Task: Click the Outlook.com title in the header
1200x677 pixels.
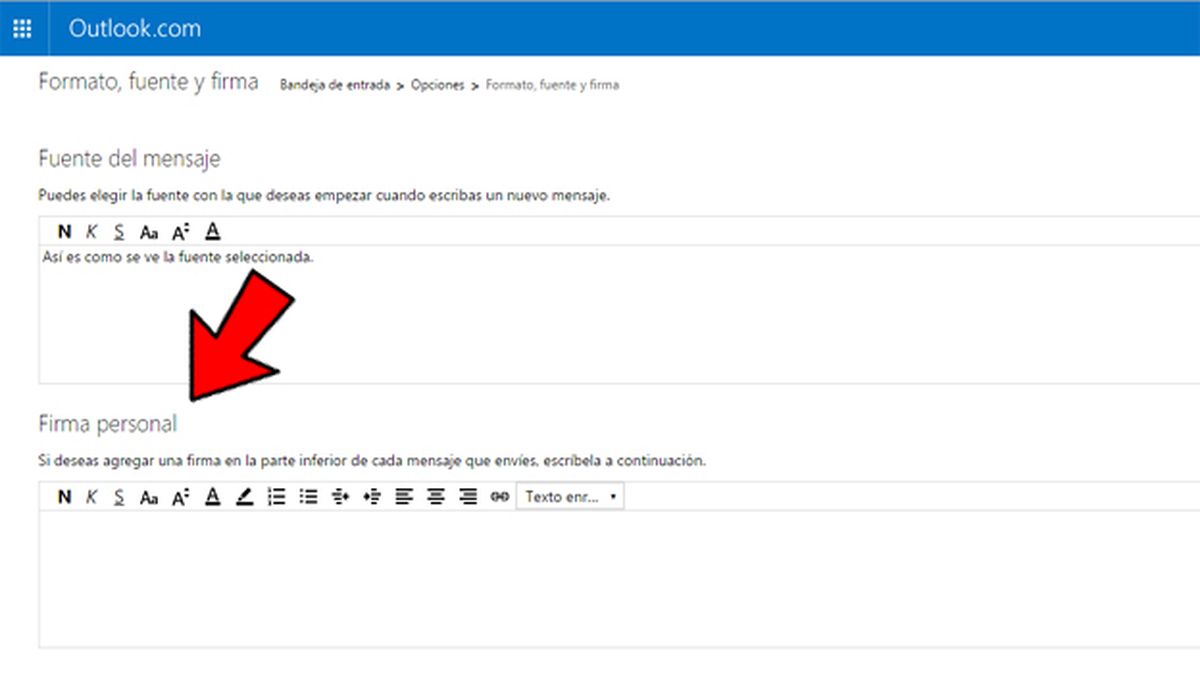Action: (135, 28)
